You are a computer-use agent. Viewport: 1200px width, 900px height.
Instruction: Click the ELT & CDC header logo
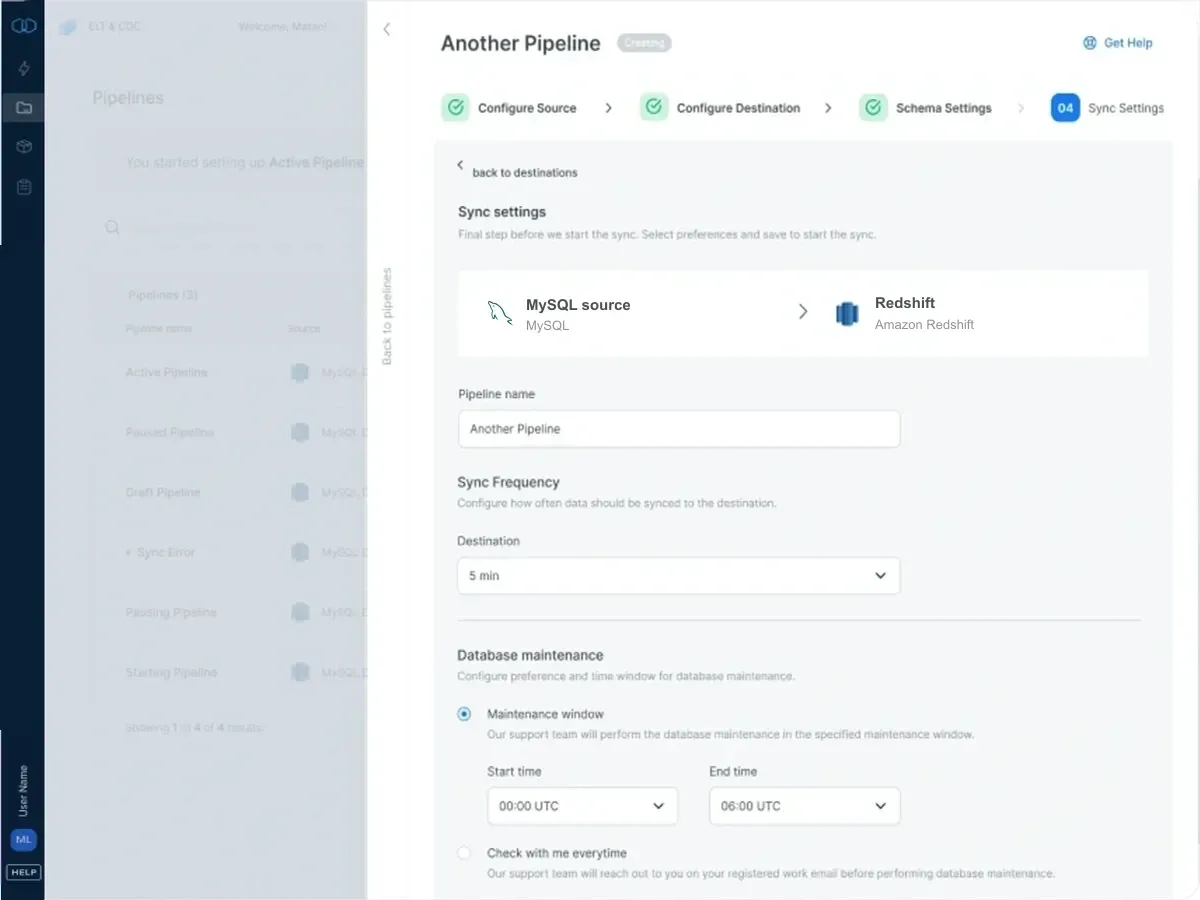click(x=68, y=27)
